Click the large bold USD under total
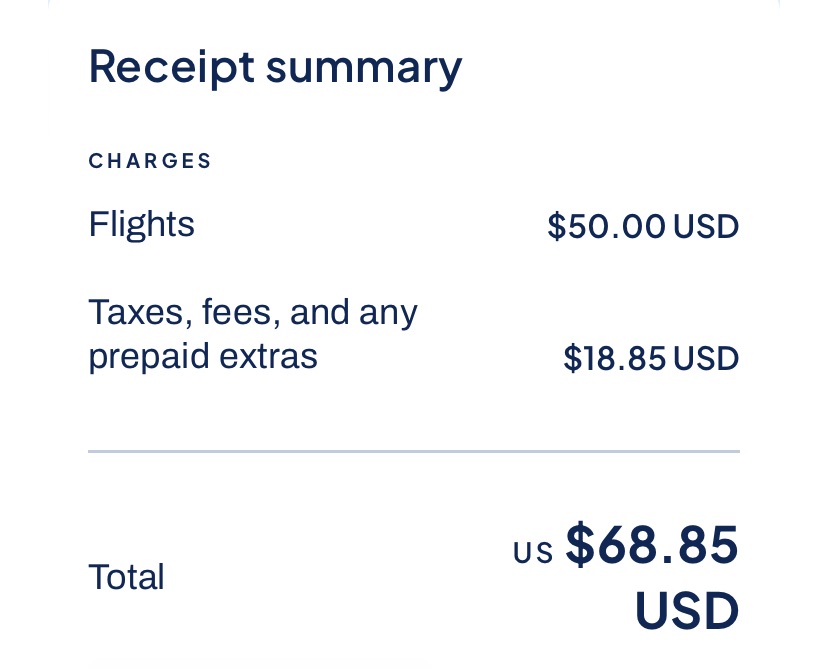828x669 pixels. [687, 611]
